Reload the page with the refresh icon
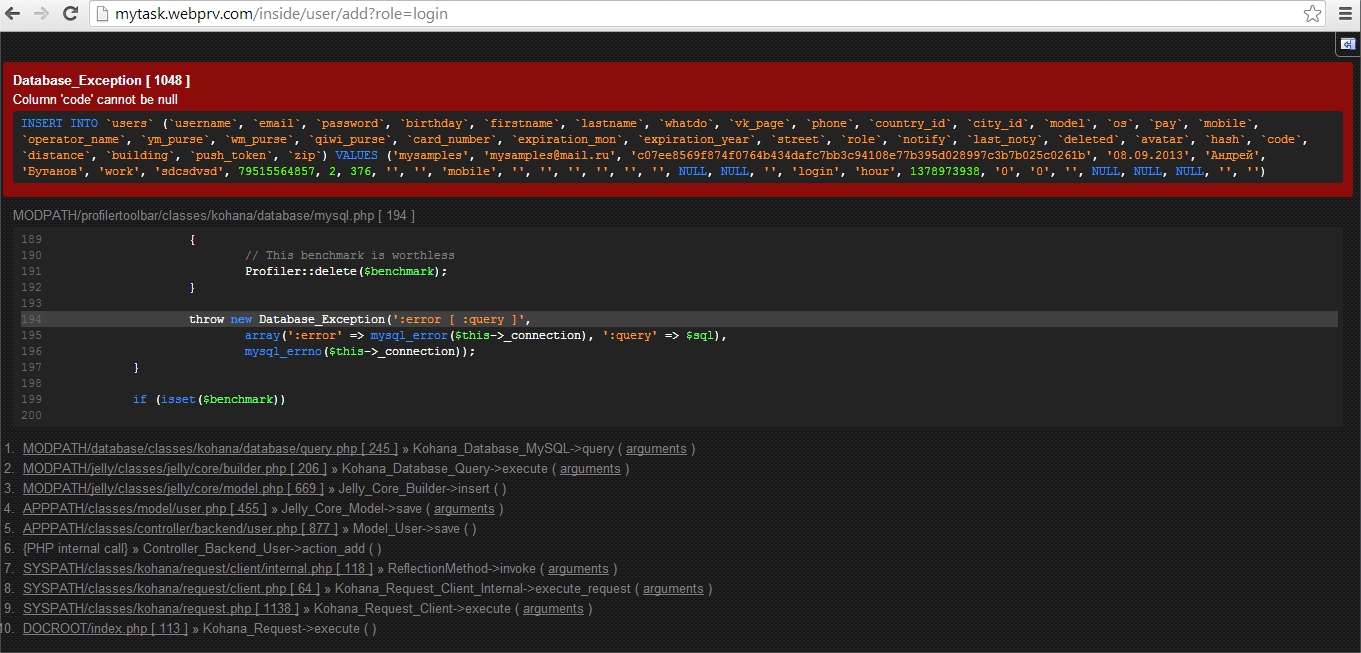 pyautogui.click(x=70, y=14)
